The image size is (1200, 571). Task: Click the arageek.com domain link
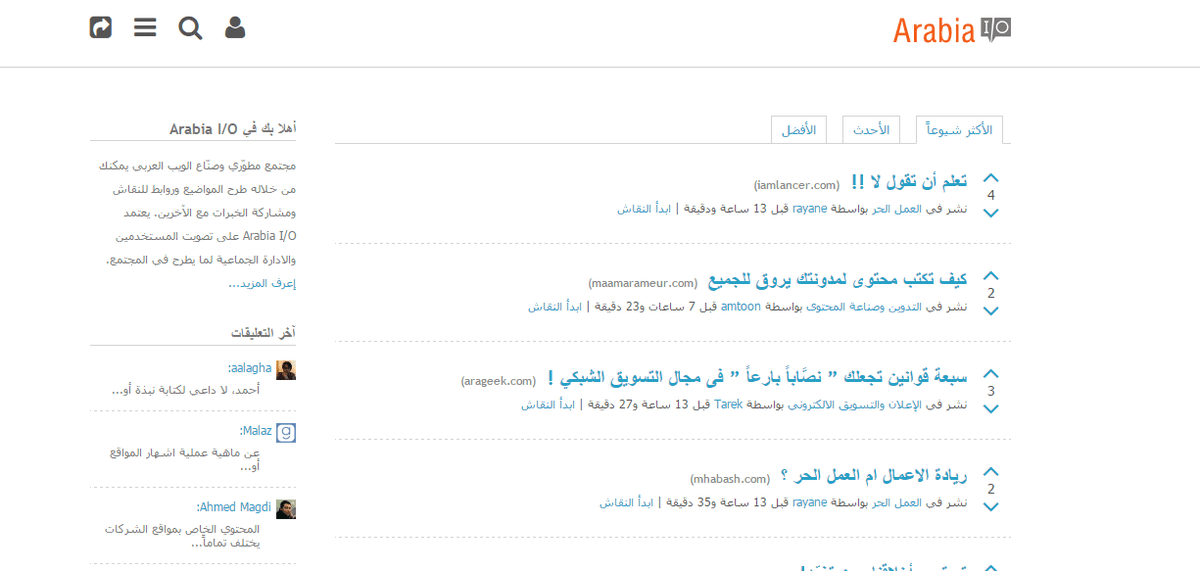(x=499, y=381)
